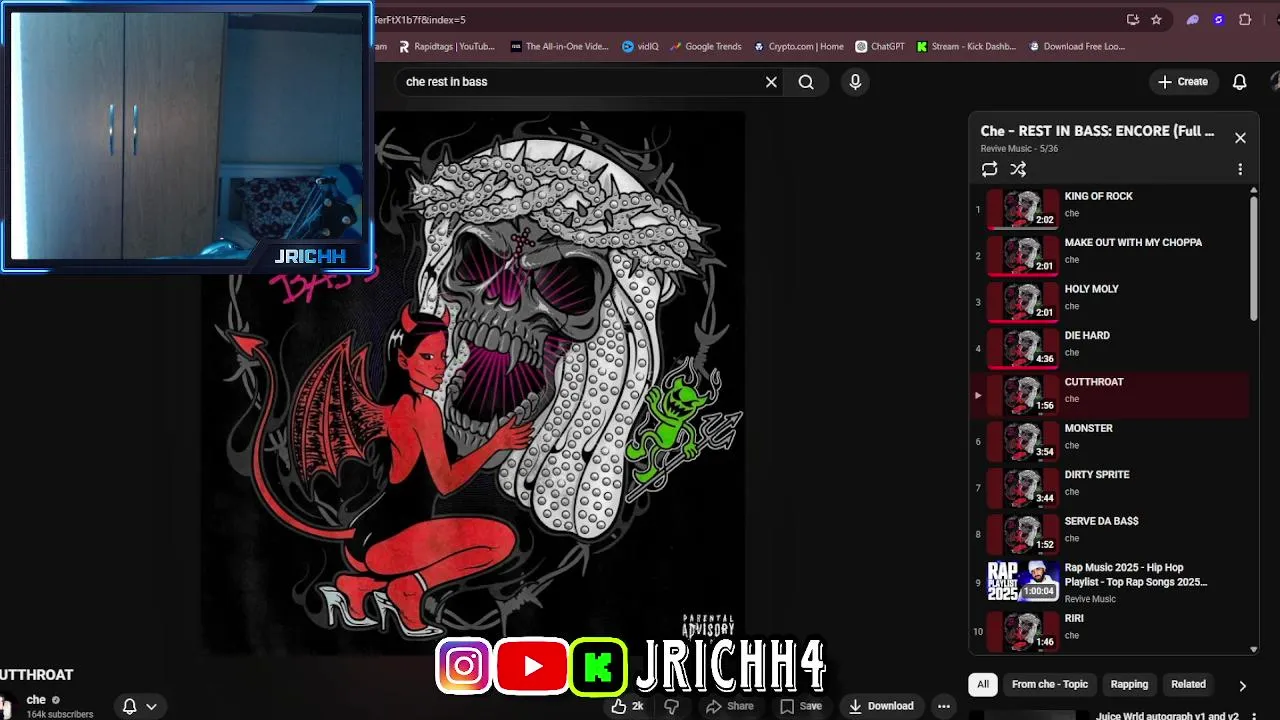Open Stream - Kick Dashboard bookmark

click(966, 46)
